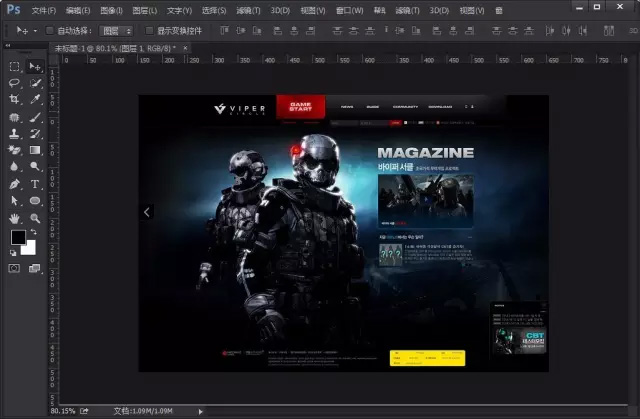Viewport: 640px width, 419px height.
Task: Select the Clone Stamp tool
Action: 14,133
